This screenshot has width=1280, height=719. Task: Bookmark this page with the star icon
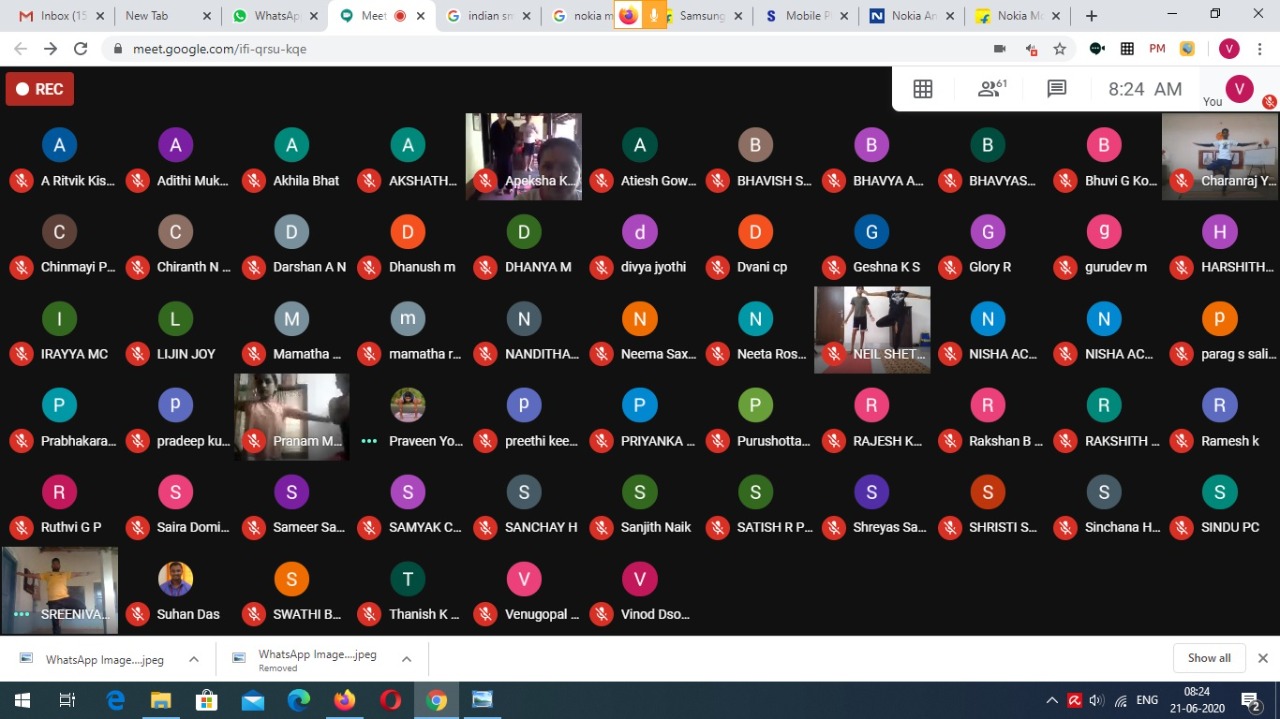pyautogui.click(x=1060, y=49)
